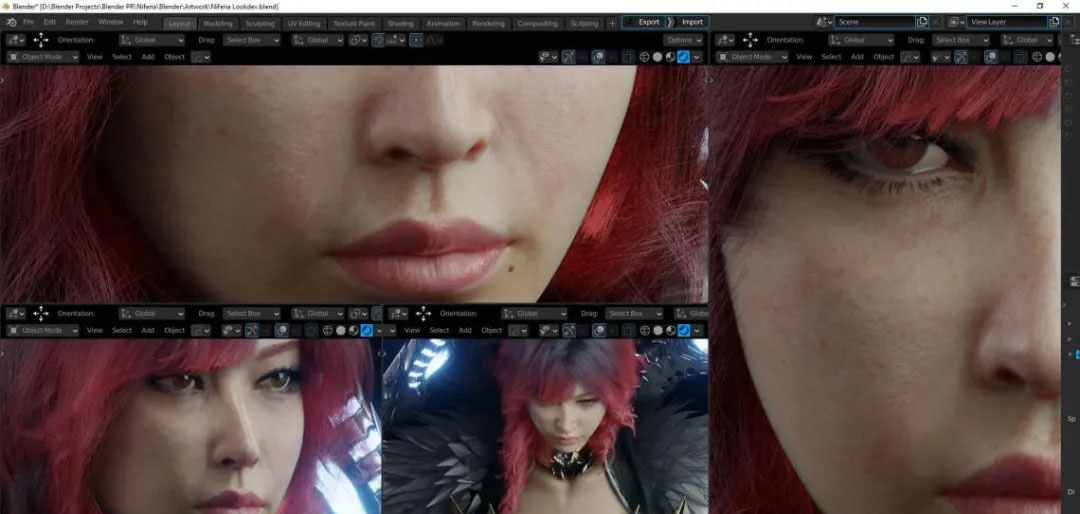Open Object Mode dropdown in top-left viewport
This screenshot has width=1080, height=514.
[43, 56]
